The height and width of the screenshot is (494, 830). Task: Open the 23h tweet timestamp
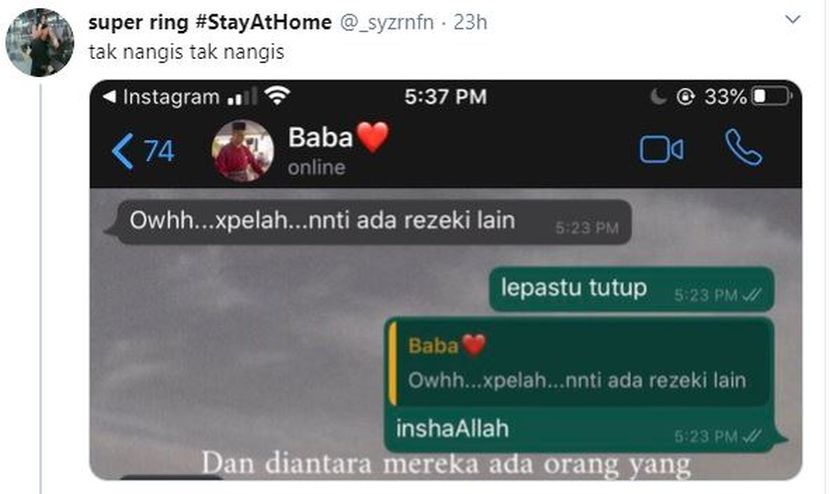pyautogui.click(x=470, y=22)
